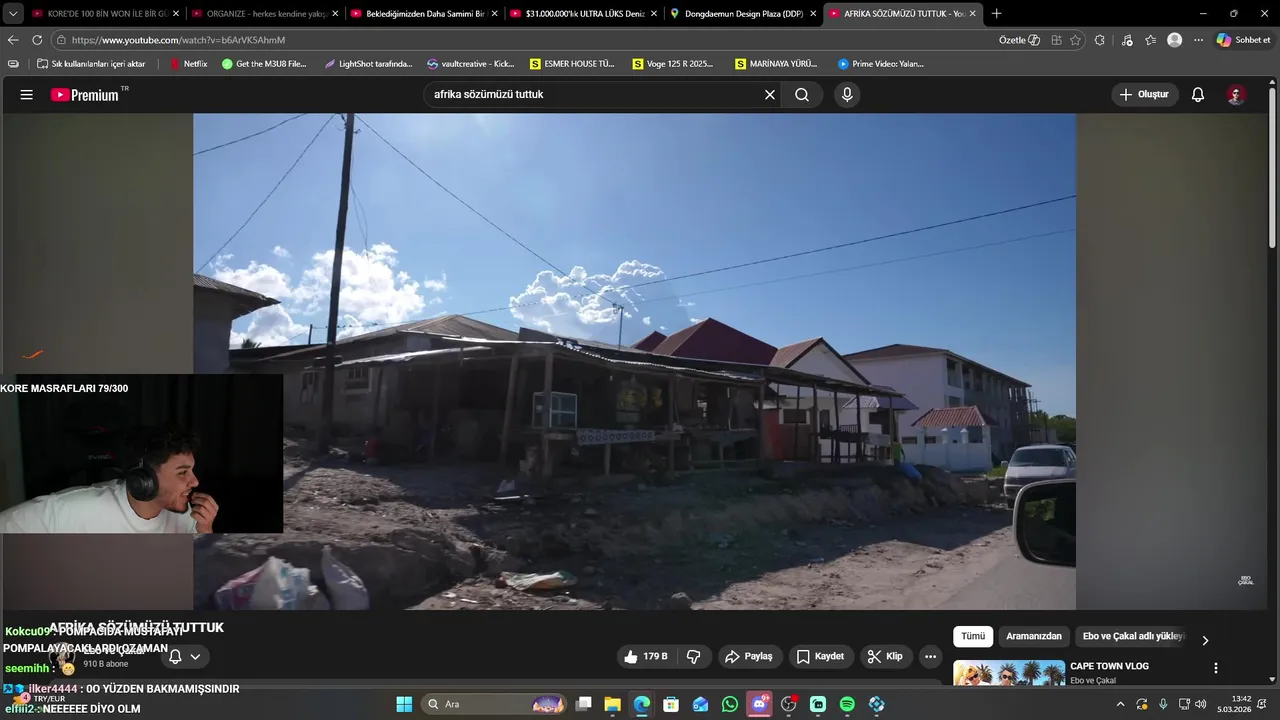1280x720 pixels.
Task: Add this page to favorites star
Action: [x=1075, y=40]
